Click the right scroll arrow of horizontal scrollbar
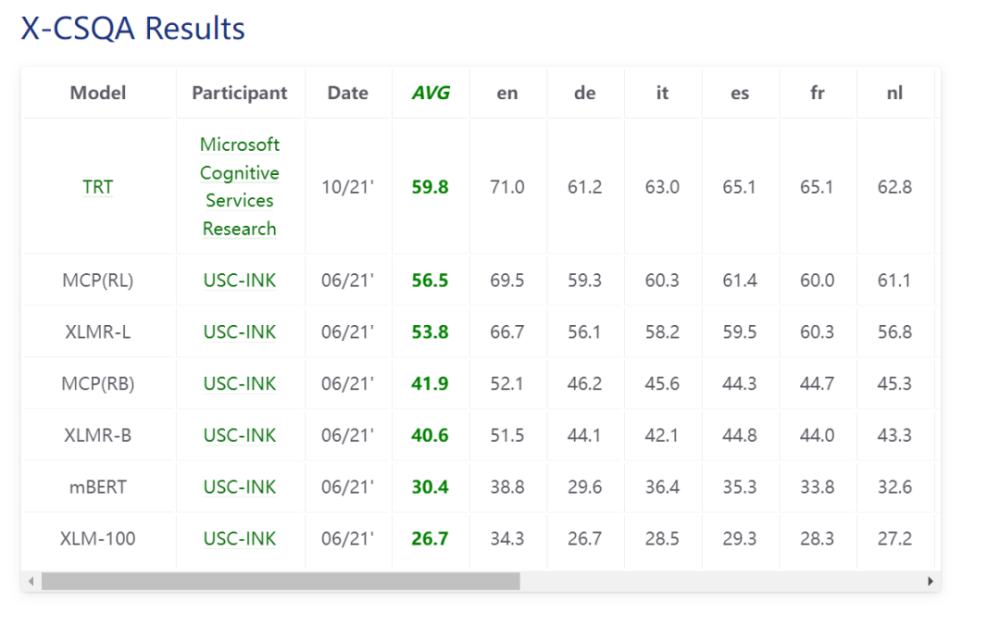 [x=930, y=581]
